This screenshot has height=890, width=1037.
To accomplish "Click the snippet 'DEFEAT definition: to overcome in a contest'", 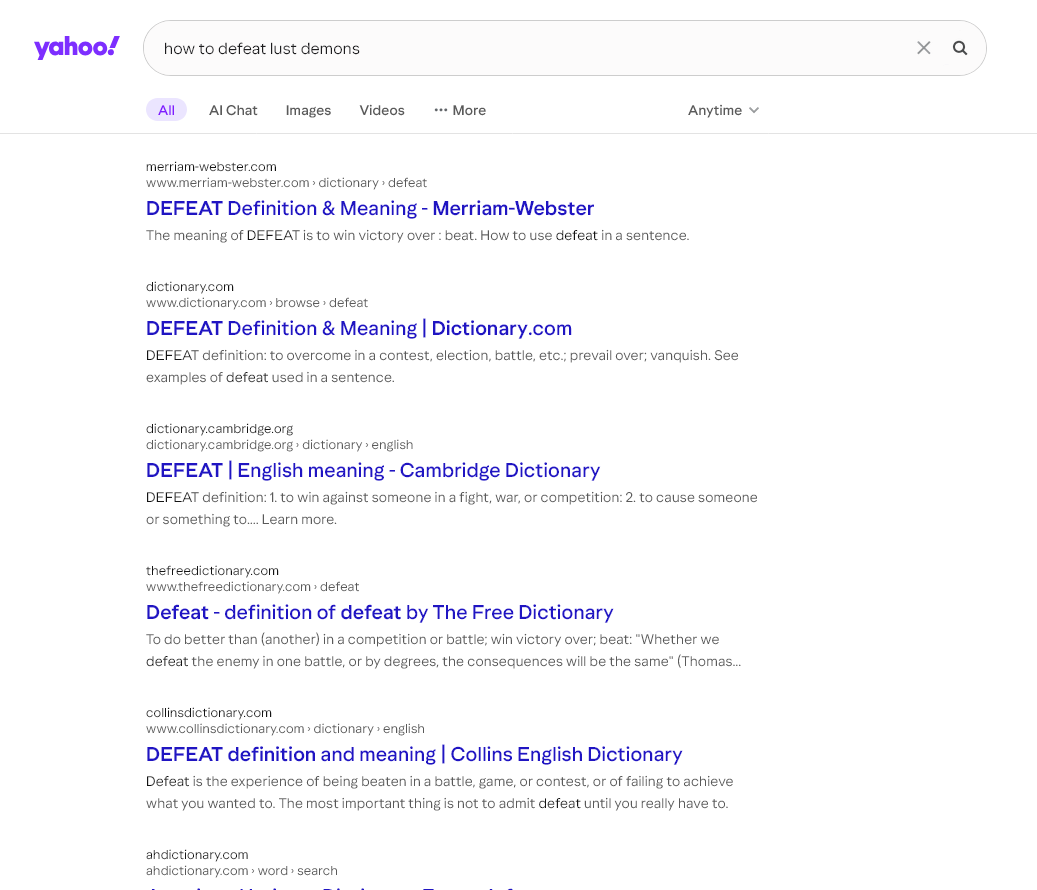I will pyautogui.click(x=442, y=366).
